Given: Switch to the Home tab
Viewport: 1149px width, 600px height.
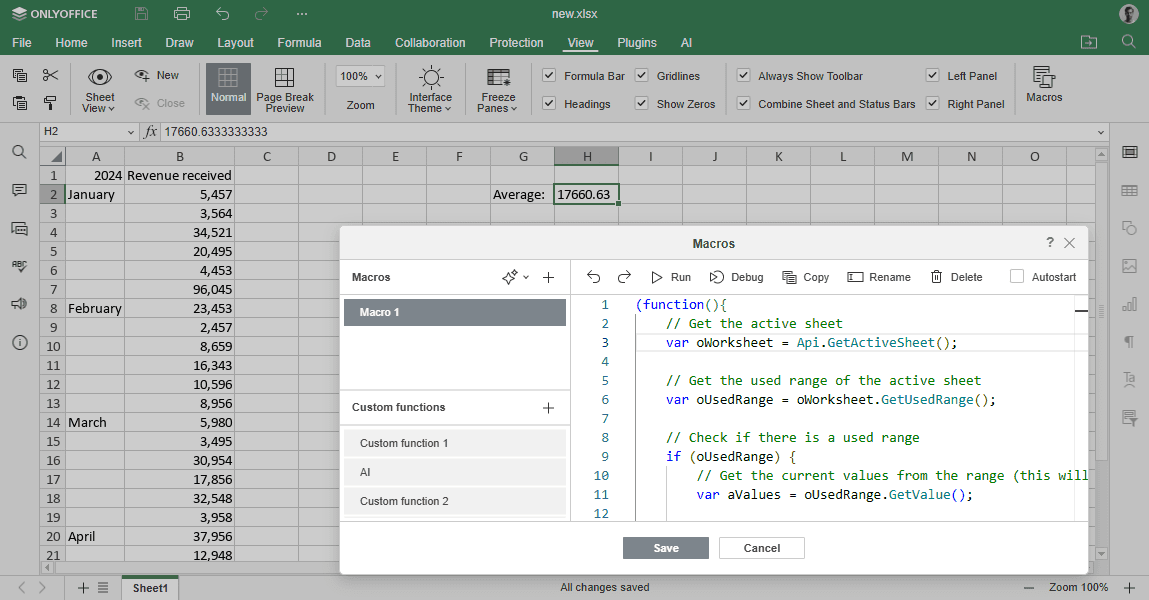Looking at the screenshot, I should click(x=71, y=42).
